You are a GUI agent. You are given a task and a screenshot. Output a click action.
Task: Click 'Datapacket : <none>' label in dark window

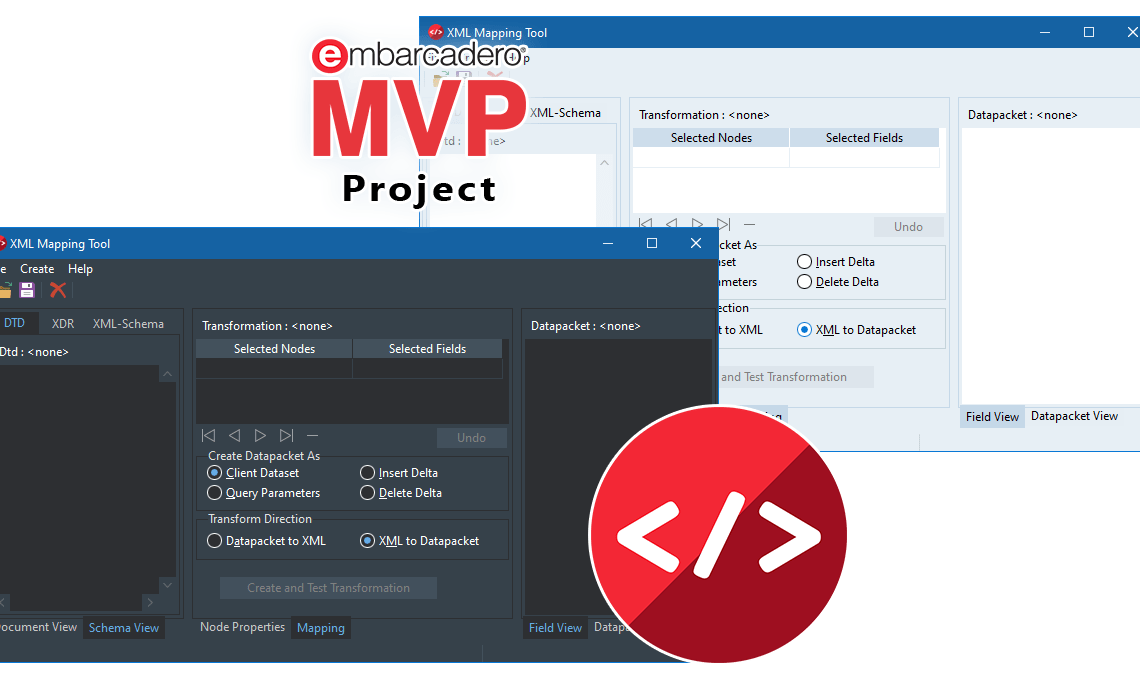click(585, 326)
